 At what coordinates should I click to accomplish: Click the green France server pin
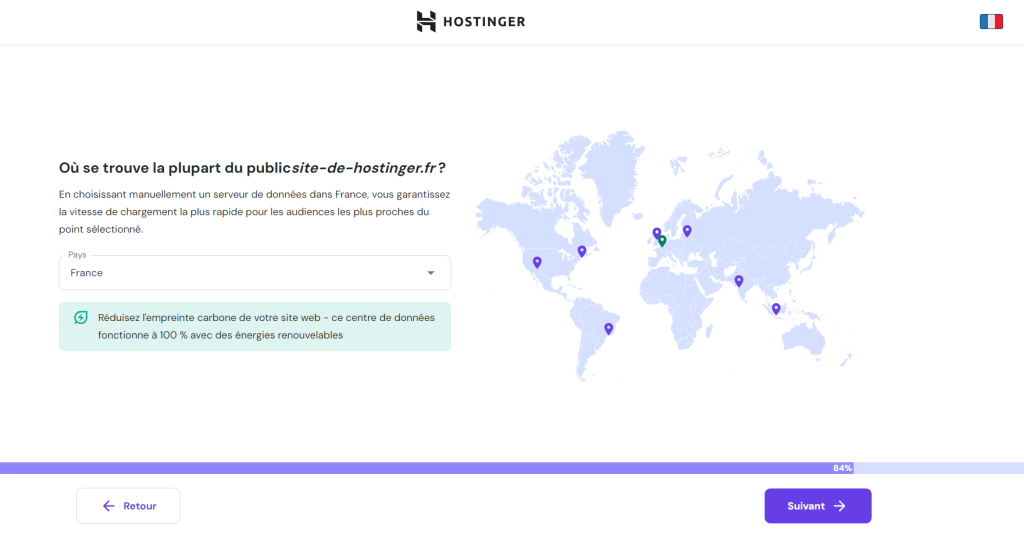[x=662, y=240]
